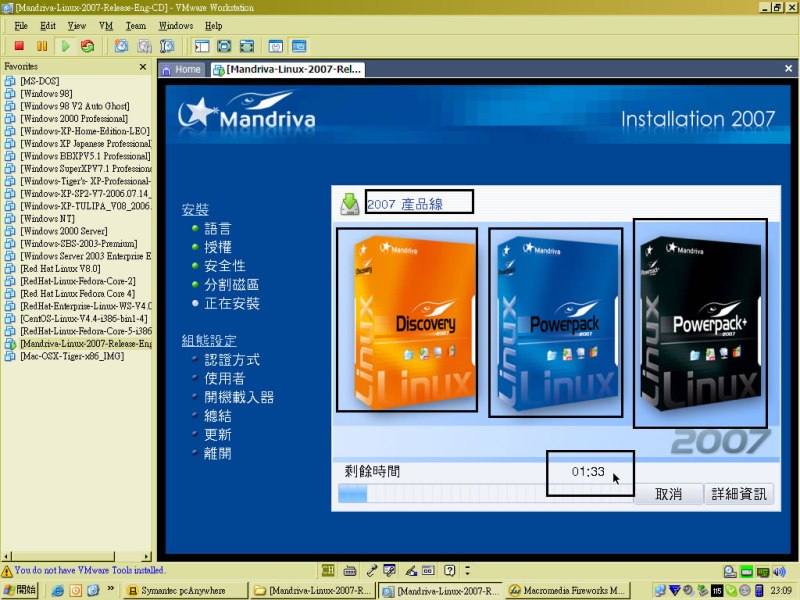Open the VM menu
The image size is (800, 600).
click(106, 26)
